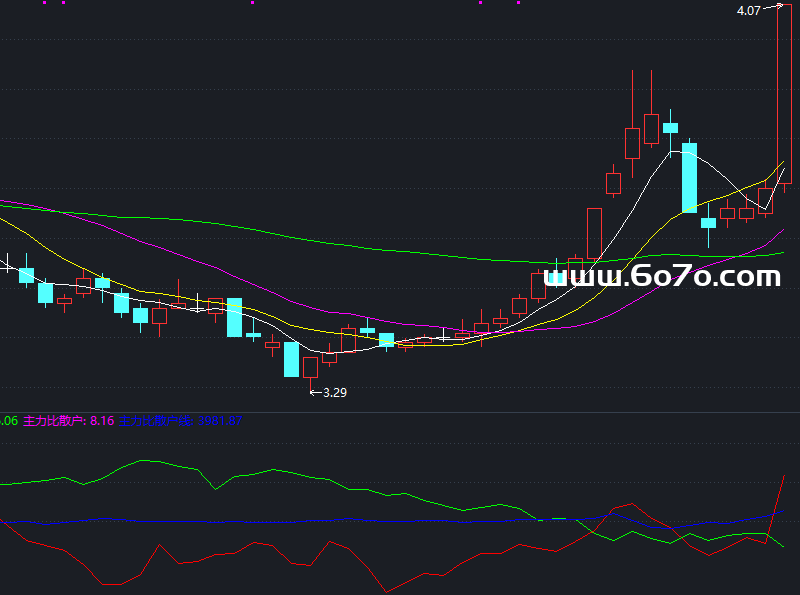
Task: Click the red indicator line's peak at far right
Action: [x=781, y=479]
